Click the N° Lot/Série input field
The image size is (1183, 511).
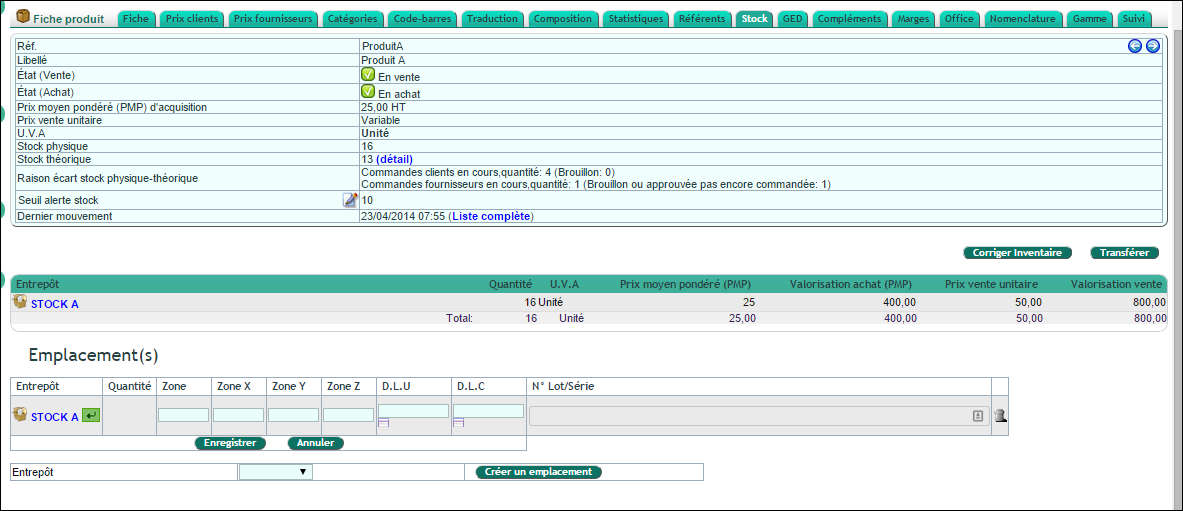click(759, 416)
